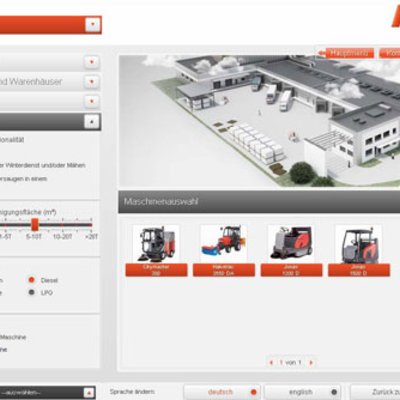Collapse the dark active section arrow
This screenshot has height=400, width=400.
tap(92, 122)
